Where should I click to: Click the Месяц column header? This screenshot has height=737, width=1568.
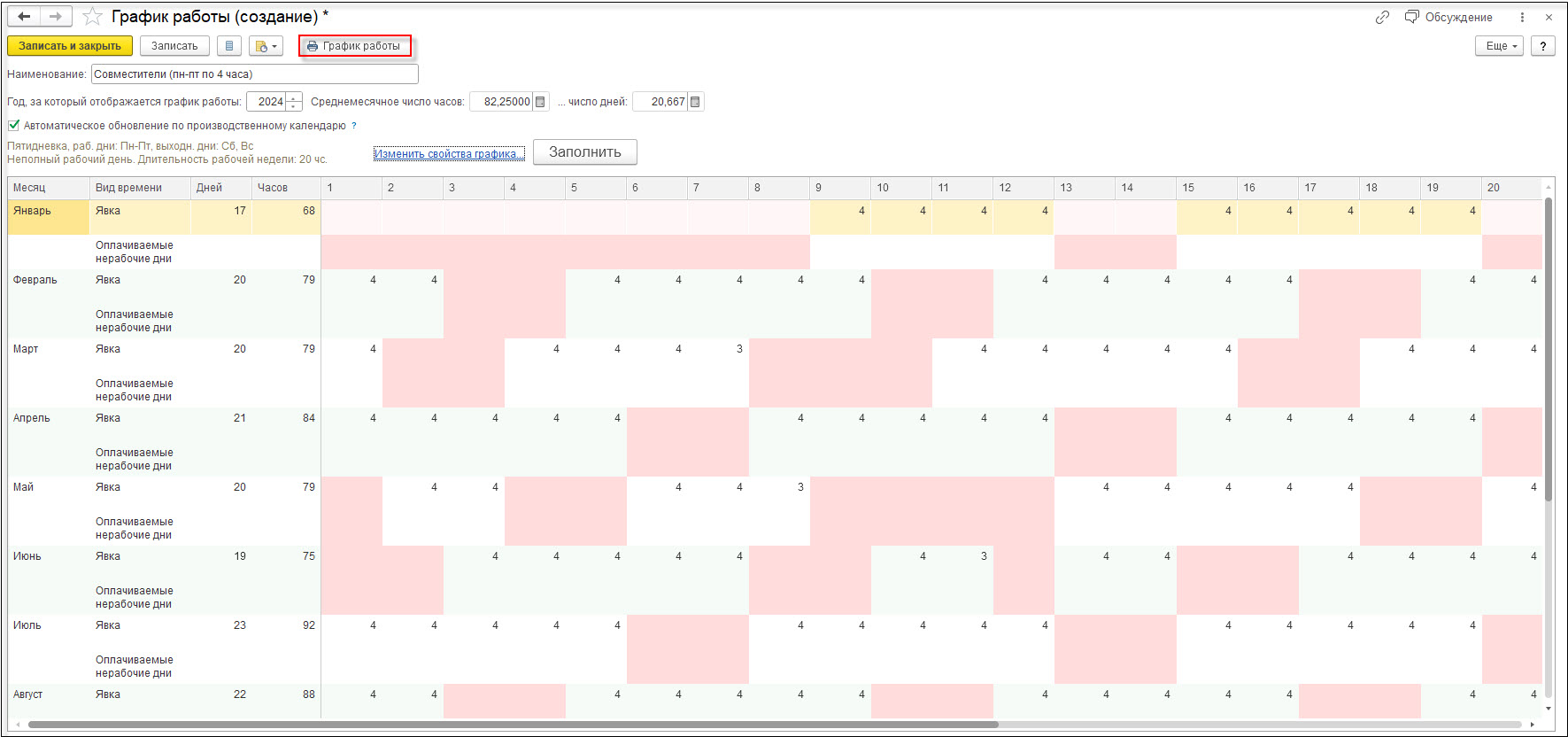(49, 188)
